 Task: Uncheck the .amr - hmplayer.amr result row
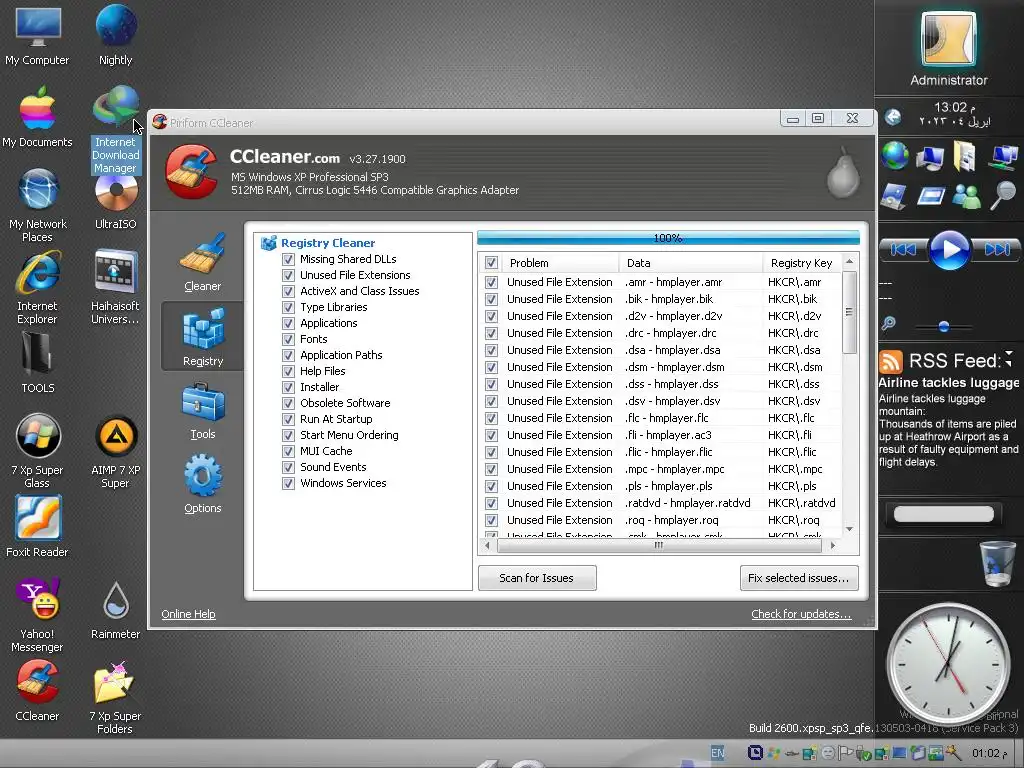pyautogui.click(x=491, y=282)
